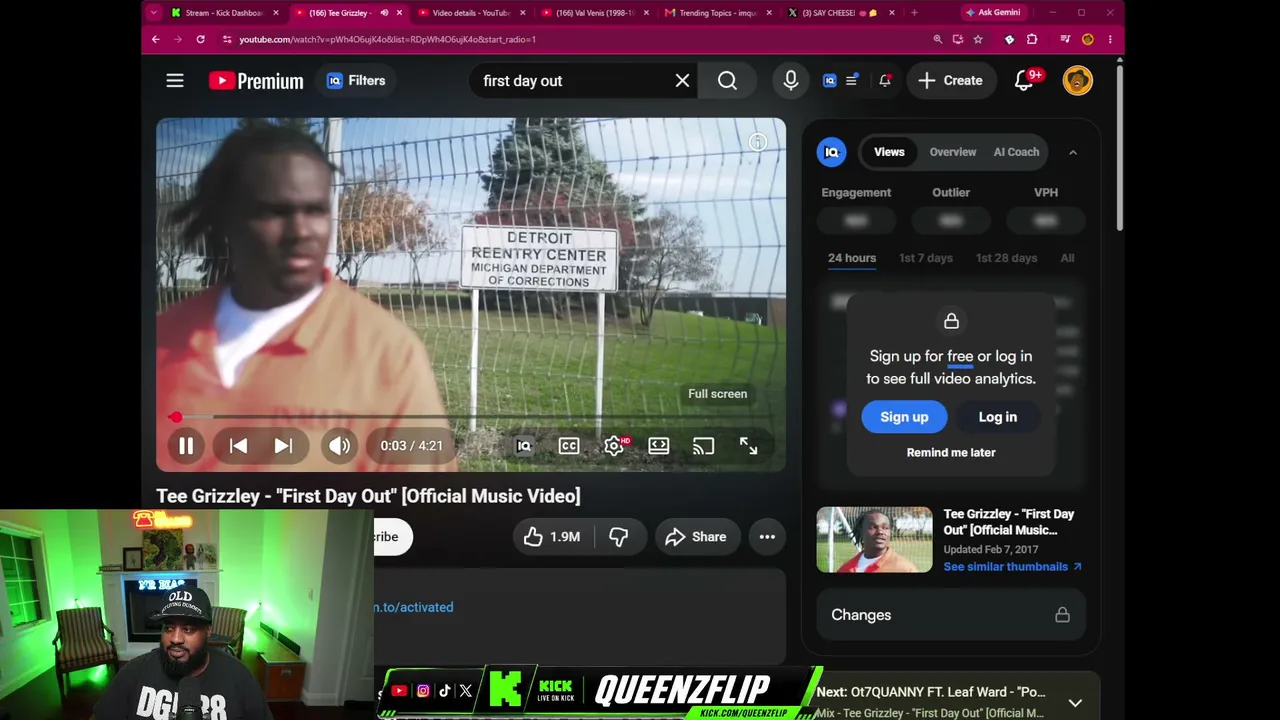The image size is (1280, 720).
Task: Select the 24 hours range tab
Action: coord(852,258)
